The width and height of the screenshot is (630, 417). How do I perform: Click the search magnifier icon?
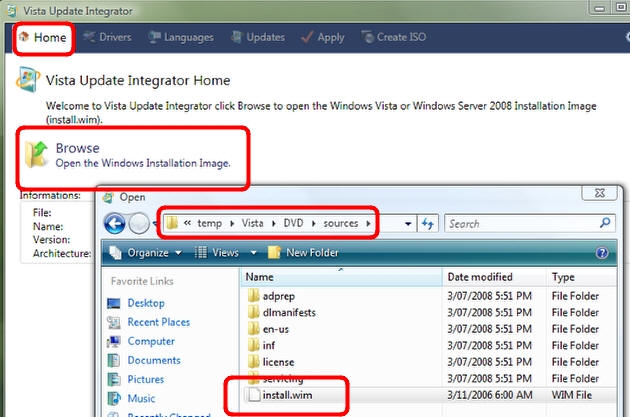(605, 223)
